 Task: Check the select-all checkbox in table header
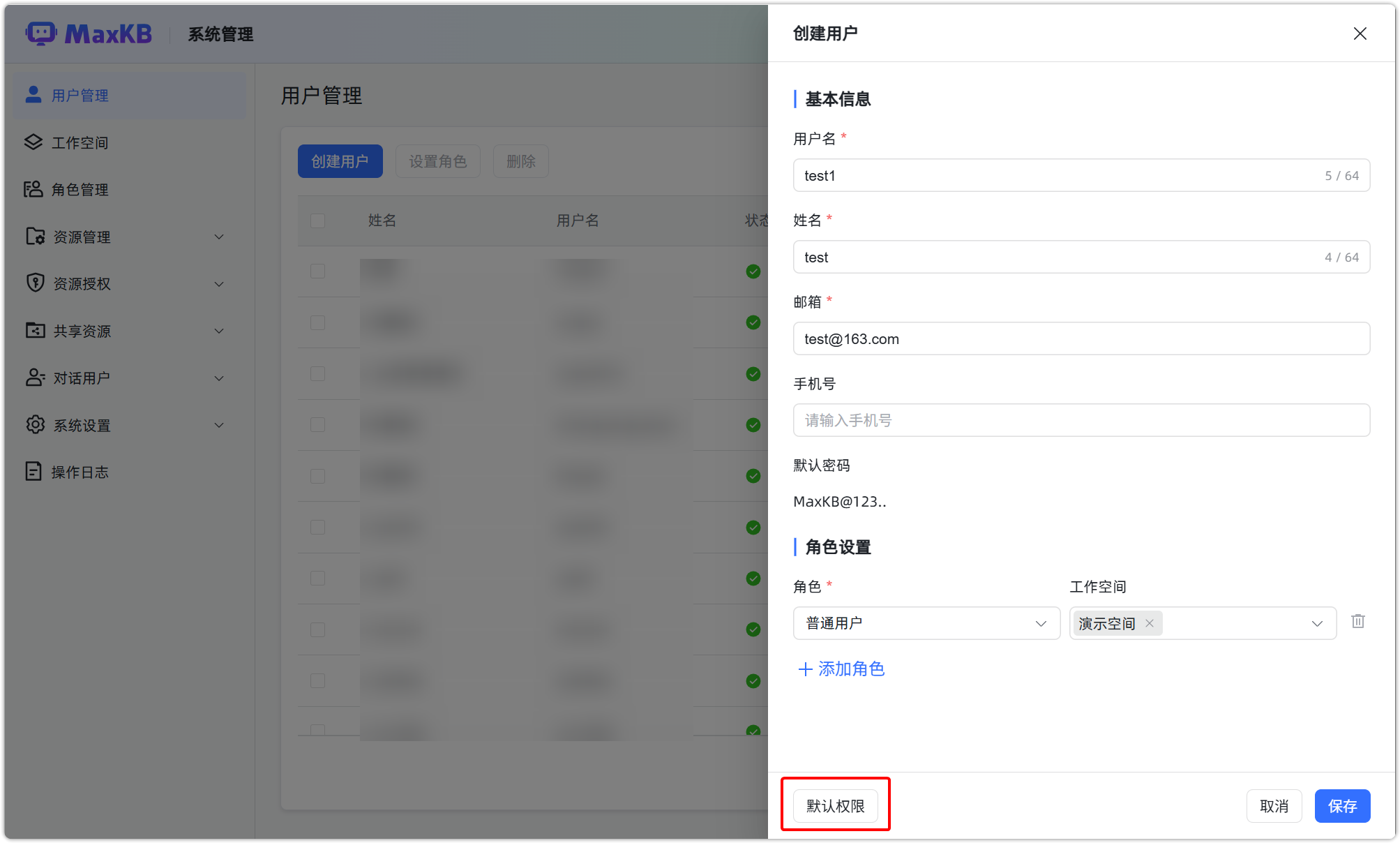point(317,221)
